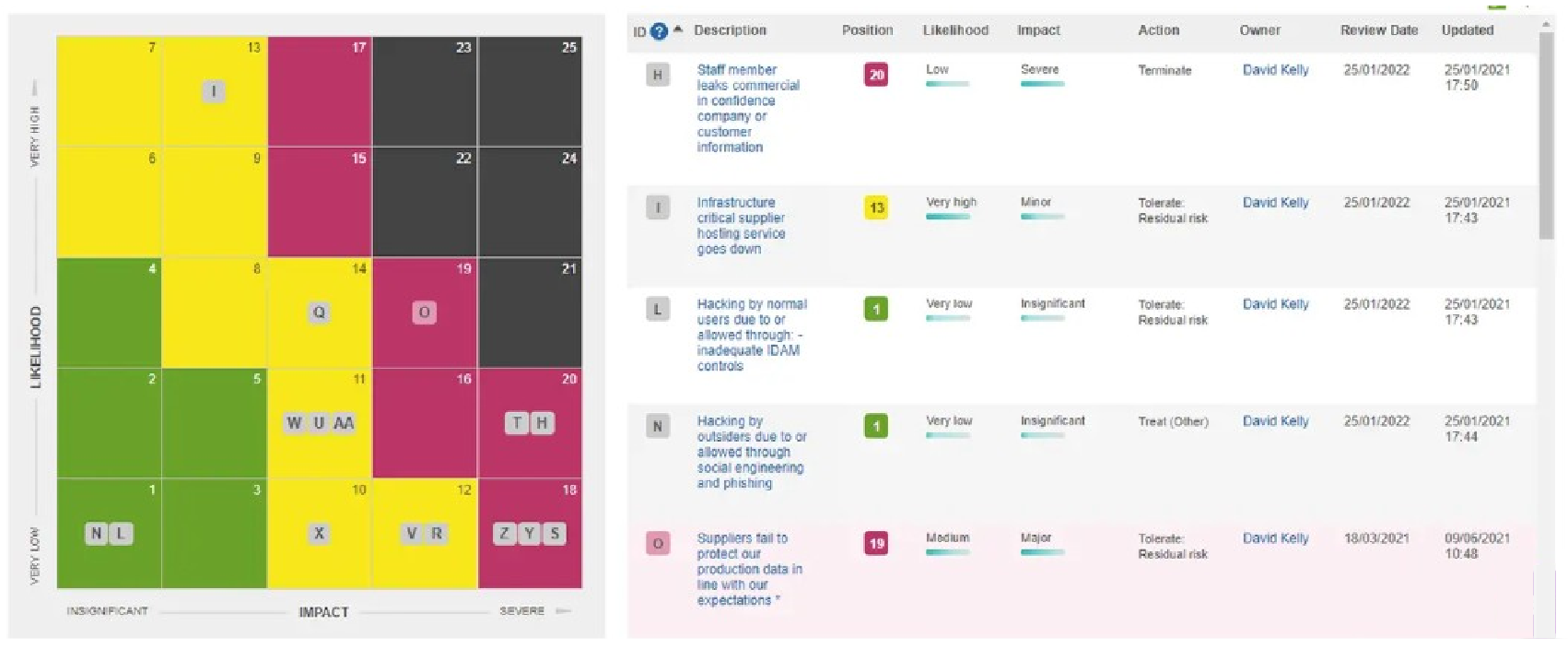The height and width of the screenshot is (649, 1568).
Task: Select risk marker I on the matrix
Action: [214, 91]
